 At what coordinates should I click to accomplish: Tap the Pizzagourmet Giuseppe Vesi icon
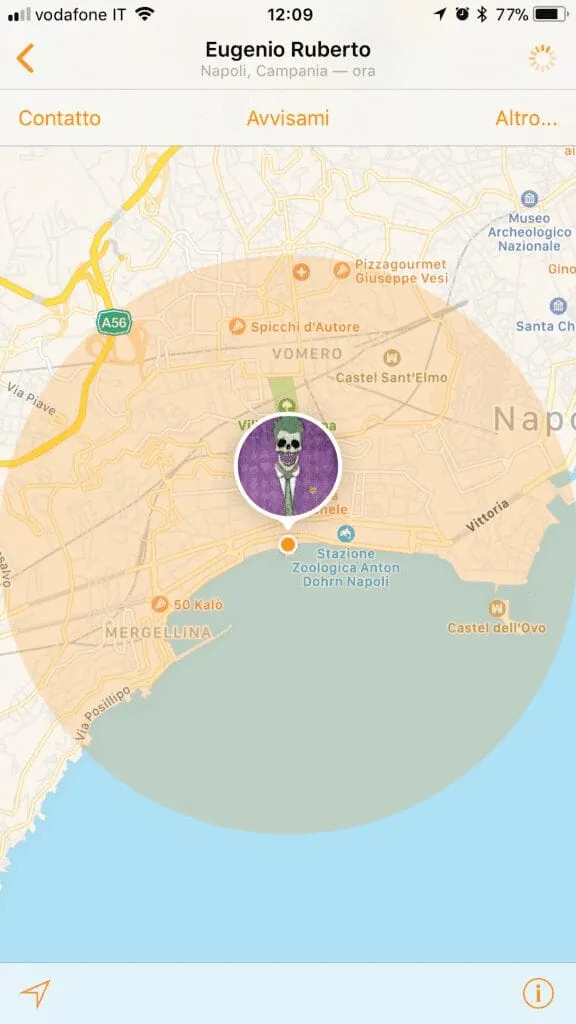click(x=342, y=270)
